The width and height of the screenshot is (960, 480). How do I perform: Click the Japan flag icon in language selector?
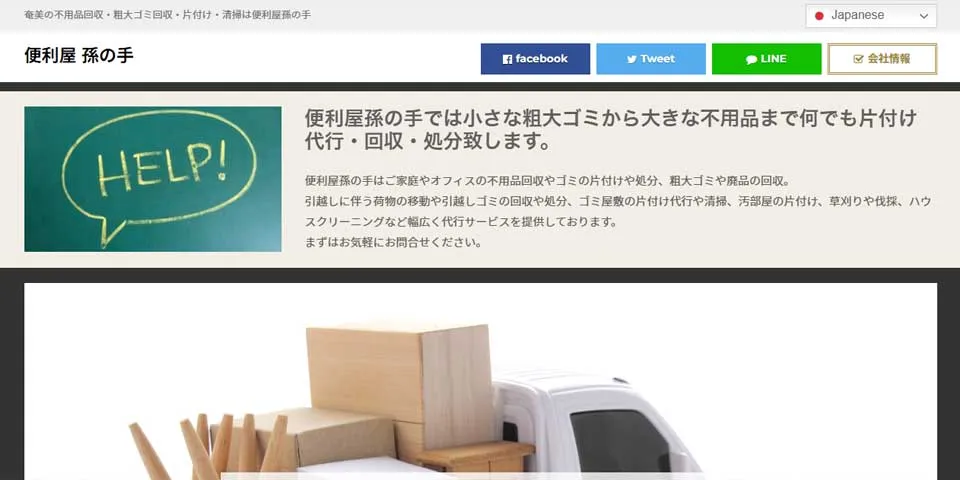point(819,16)
